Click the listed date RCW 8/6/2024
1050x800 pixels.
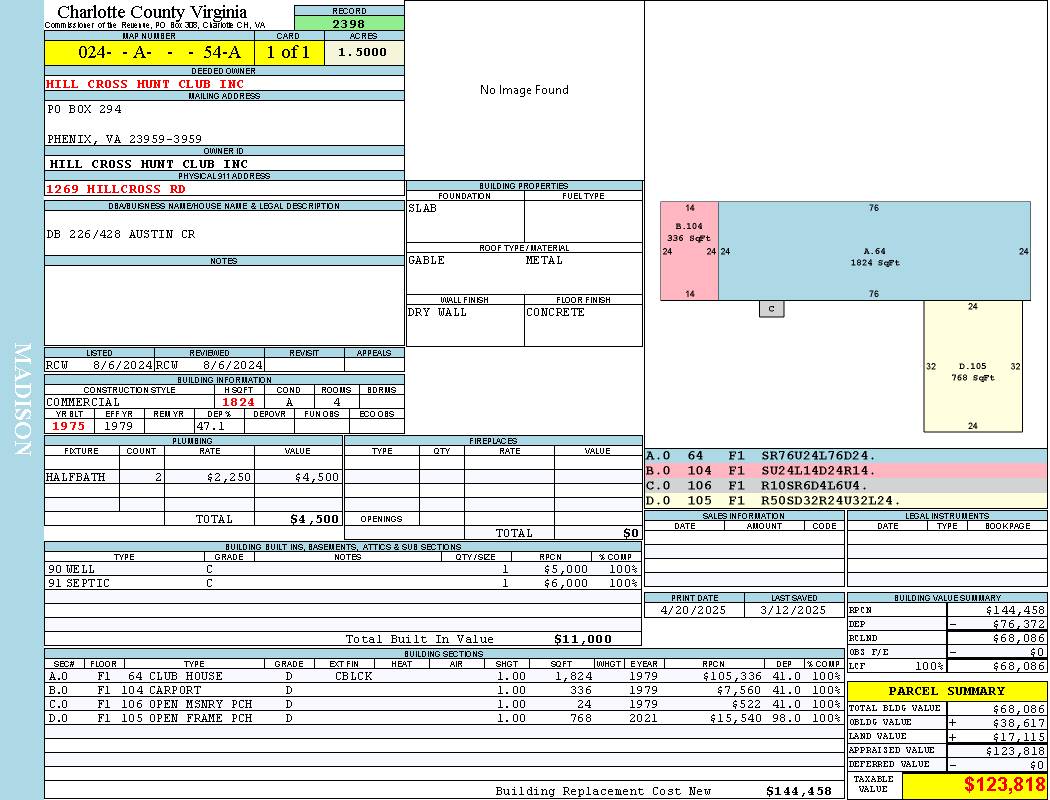99,366
